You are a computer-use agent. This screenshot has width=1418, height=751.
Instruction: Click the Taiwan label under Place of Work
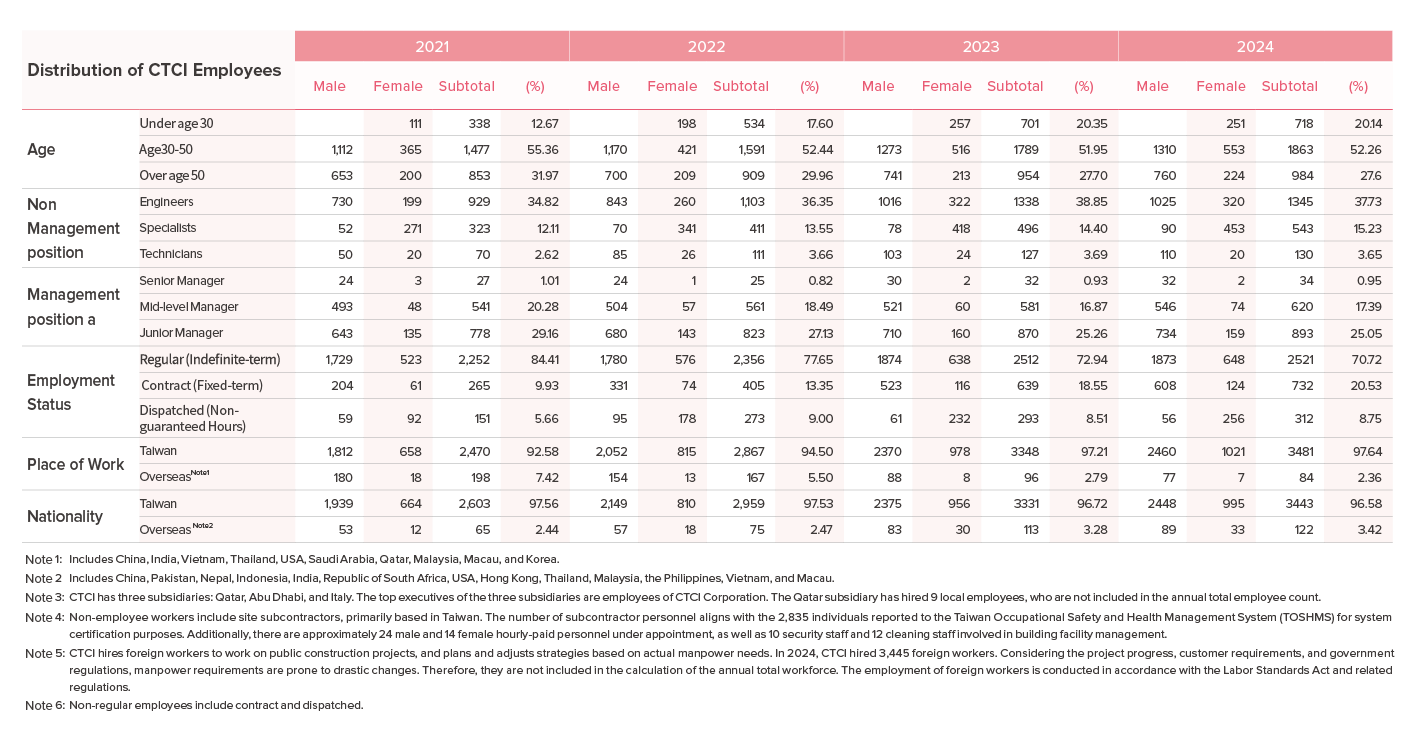coord(158,451)
